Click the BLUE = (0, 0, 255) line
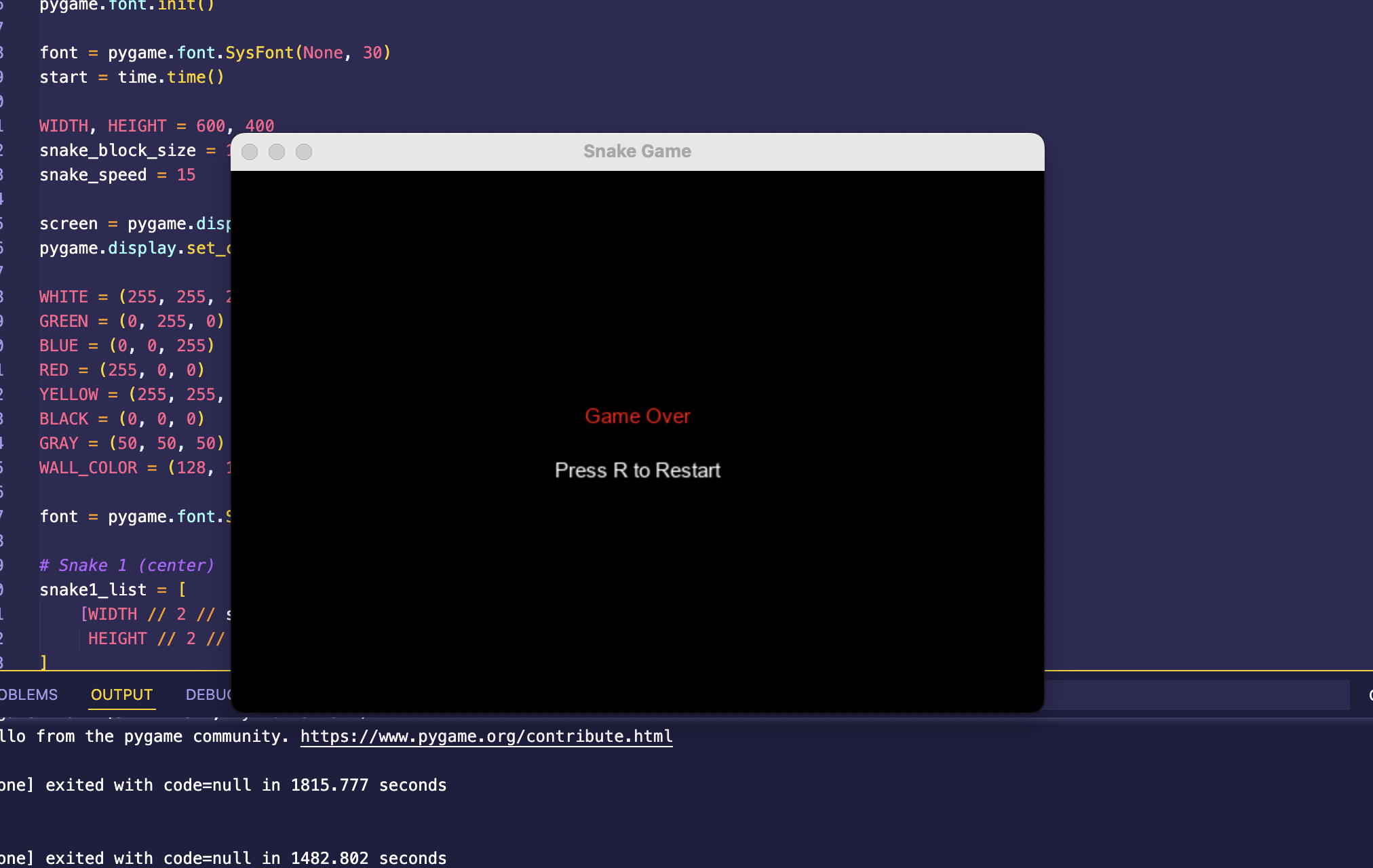This screenshot has width=1373, height=868. pyautogui.click(x=127, y=346)
